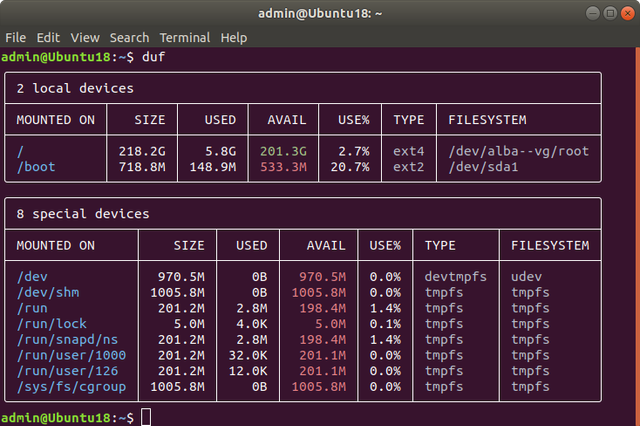This screenshot has height=426, width=640.
Task: Open the View menu
Action: tap(85, 37)
